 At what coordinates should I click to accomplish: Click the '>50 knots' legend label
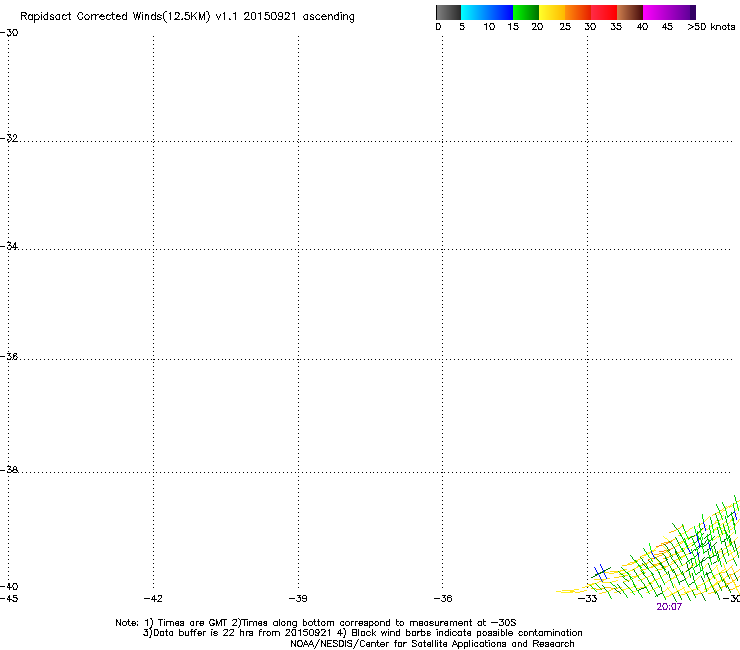[711, 27]
